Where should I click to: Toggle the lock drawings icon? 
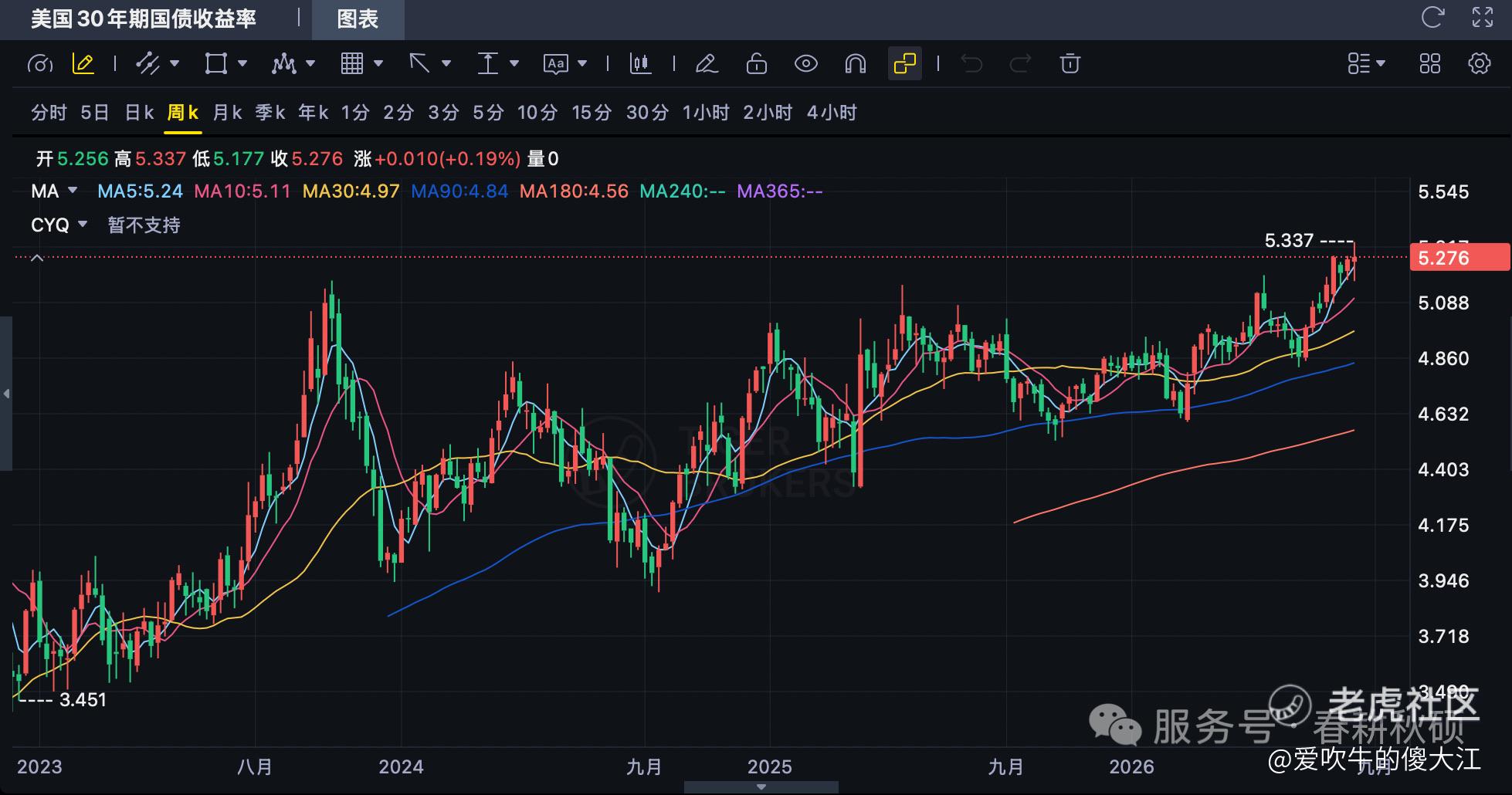tap(757, 64)
